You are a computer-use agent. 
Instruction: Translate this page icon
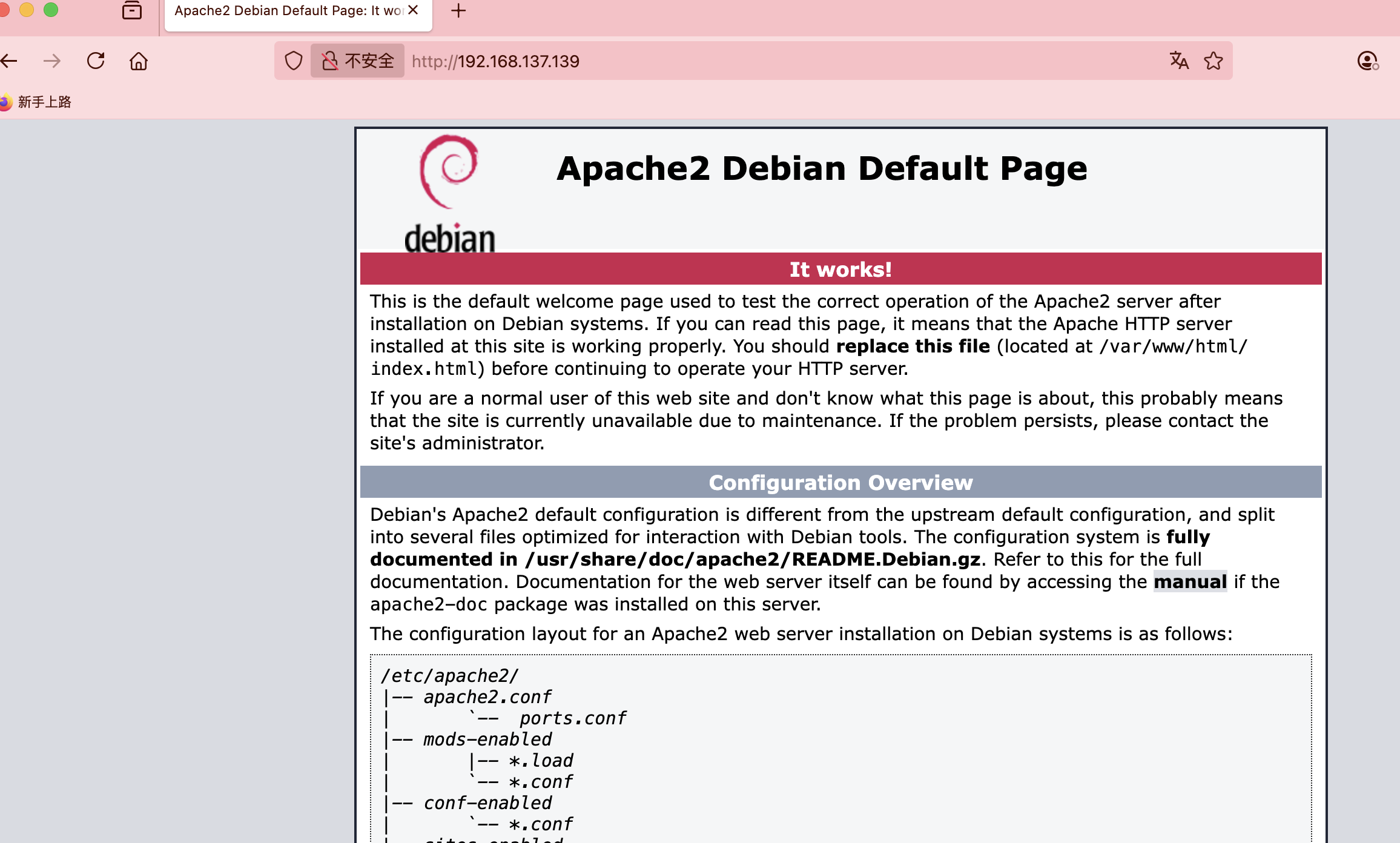point(1179,61)
